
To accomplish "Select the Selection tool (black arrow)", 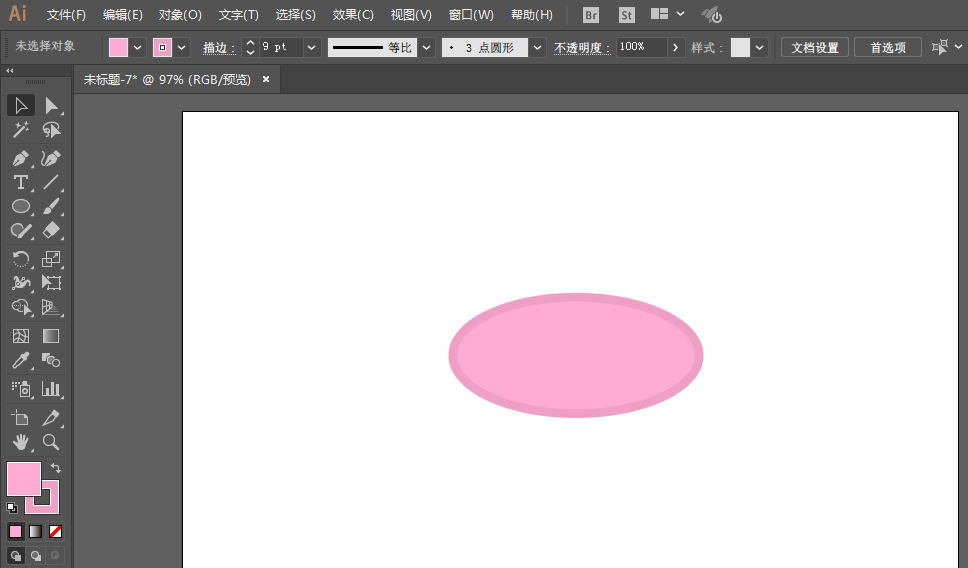I will (x=20, y=106).
